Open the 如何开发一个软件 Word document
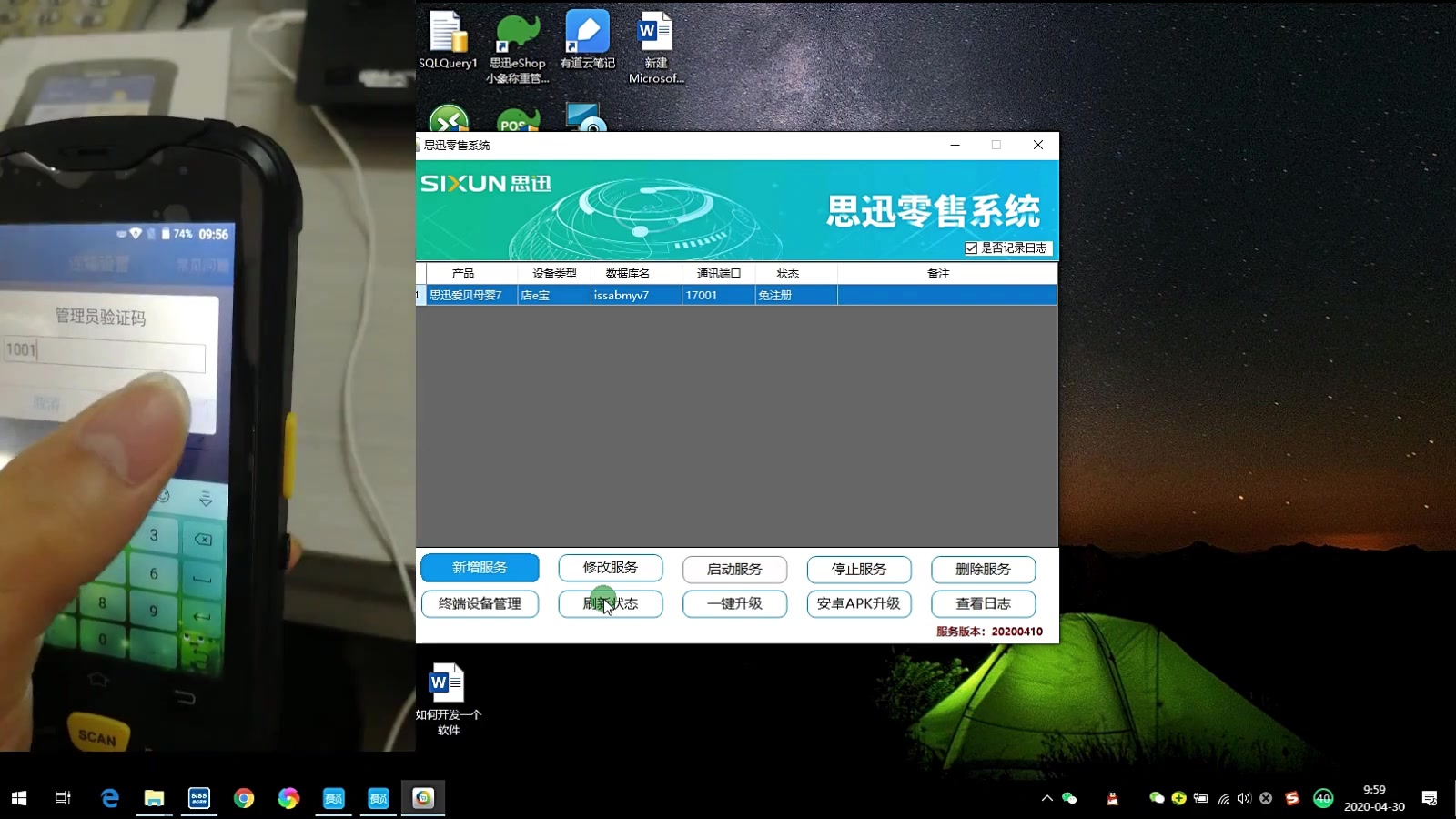The image size is (1456, 819). click(x=448, y=700)
